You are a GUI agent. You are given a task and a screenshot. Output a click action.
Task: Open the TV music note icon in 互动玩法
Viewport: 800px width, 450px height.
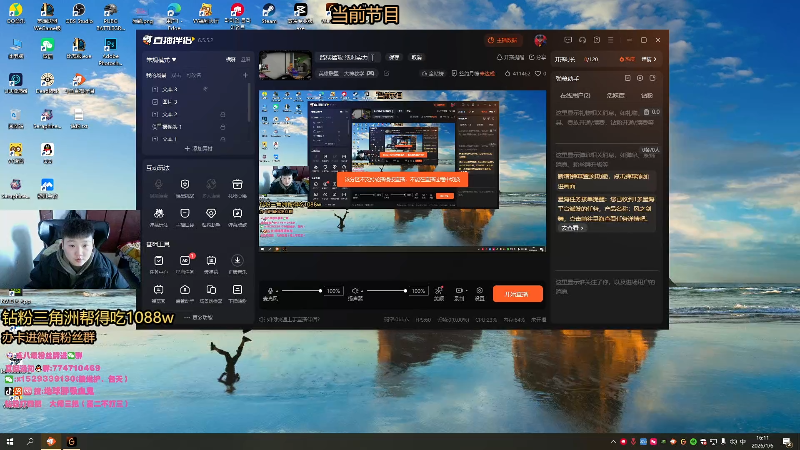pyautogui.click(x=237, y=213)
